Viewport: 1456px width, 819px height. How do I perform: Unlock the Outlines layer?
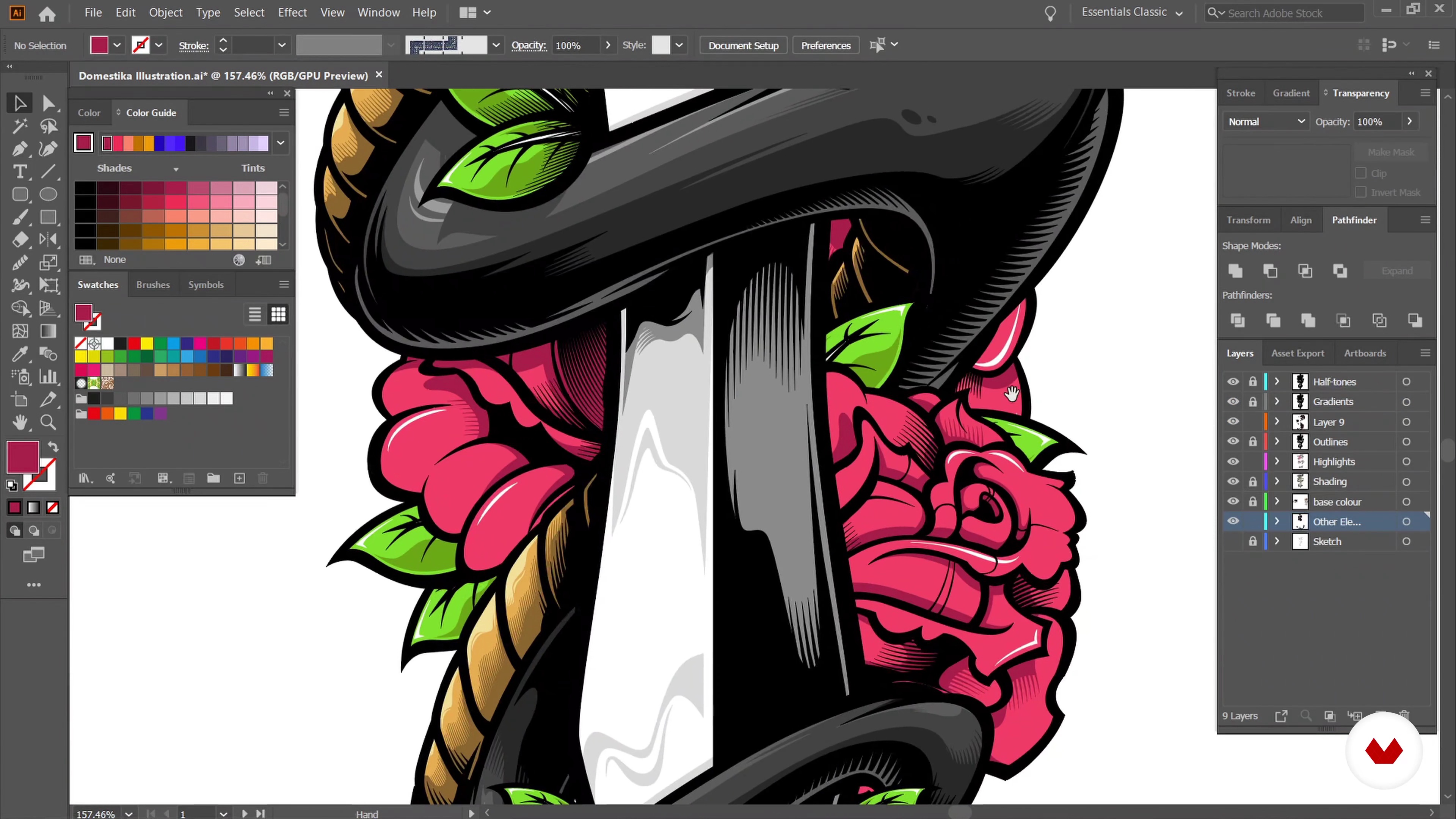point(1252,441)
